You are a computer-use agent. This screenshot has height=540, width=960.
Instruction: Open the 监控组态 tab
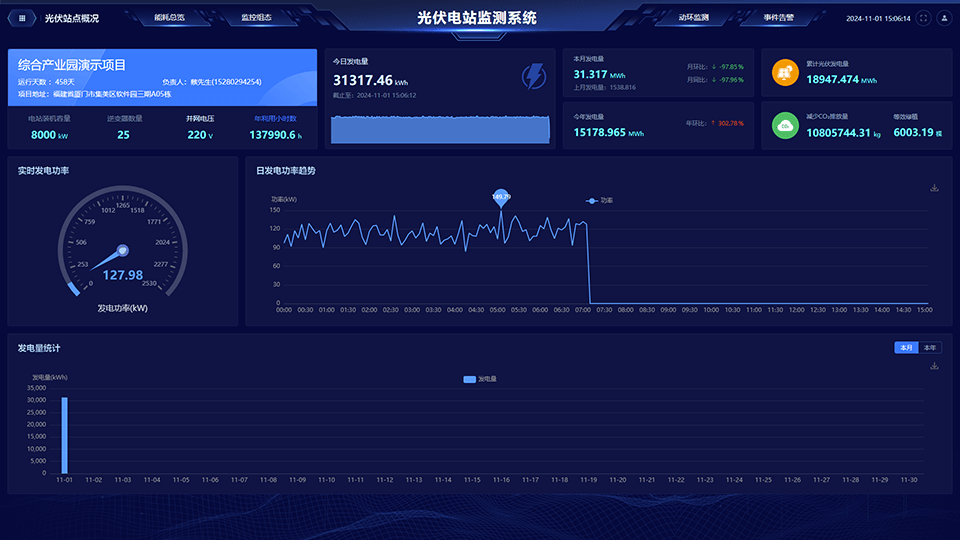256,18
